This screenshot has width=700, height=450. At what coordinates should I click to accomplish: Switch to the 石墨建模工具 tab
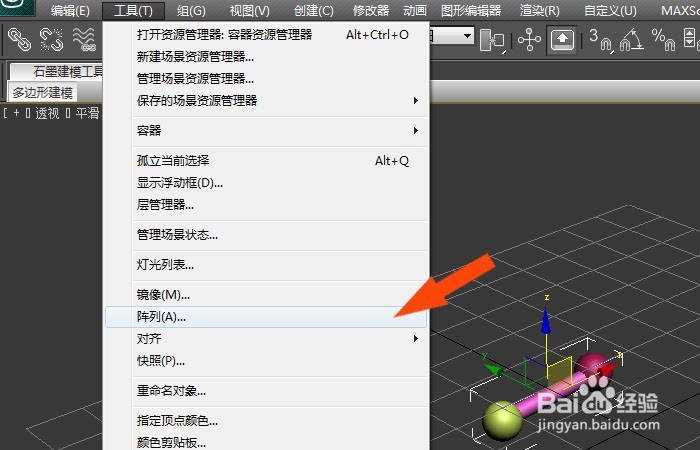[x=57, y=71]
